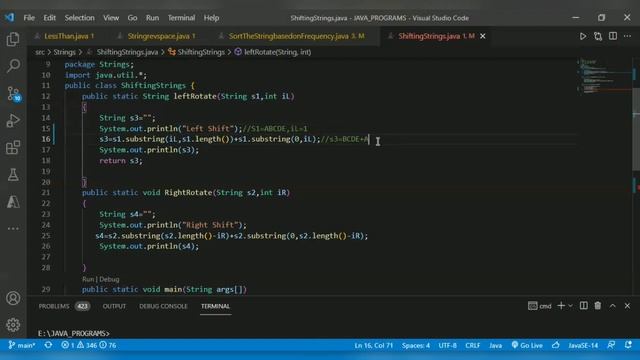
Task: Open the Help menu
Action: 211,18
